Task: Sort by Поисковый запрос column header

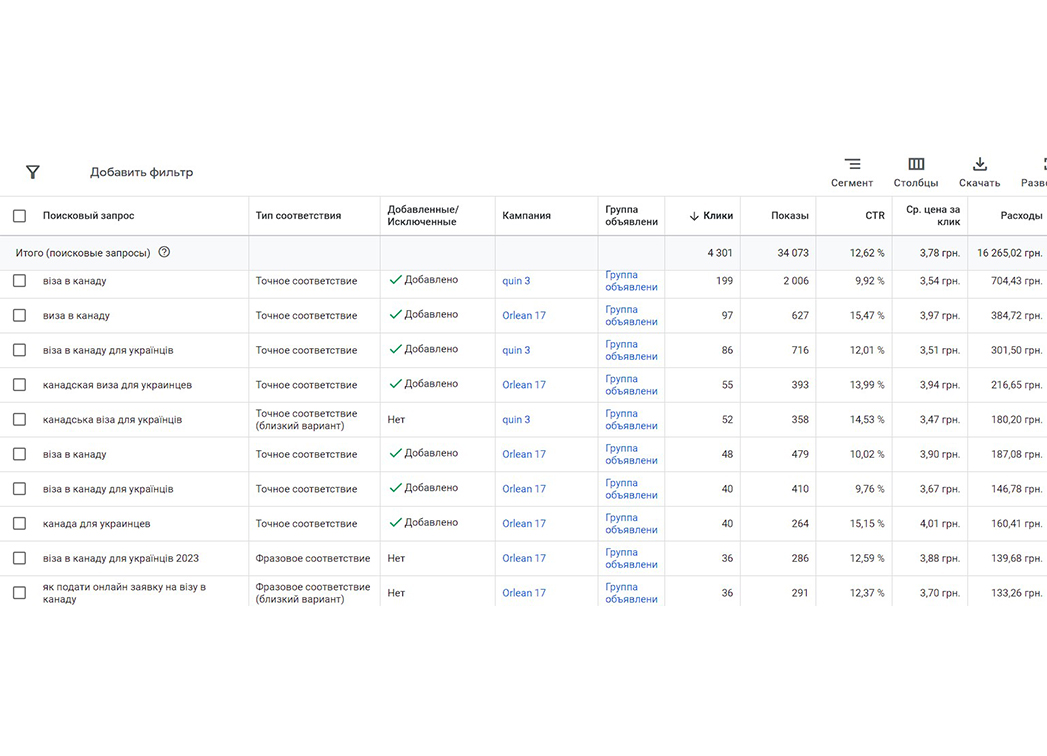Action: 88,216
